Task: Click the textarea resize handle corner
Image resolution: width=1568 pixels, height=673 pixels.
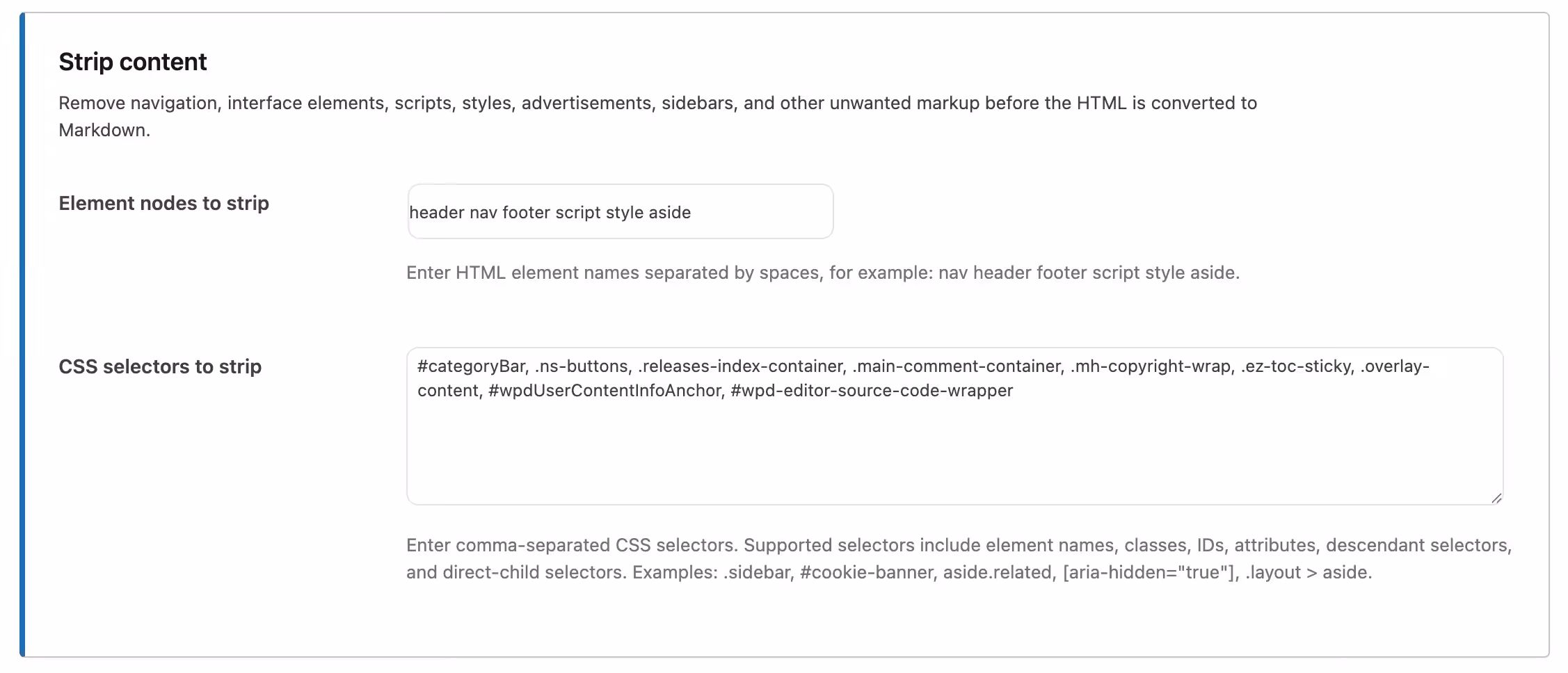Action: click(1496, 498)
